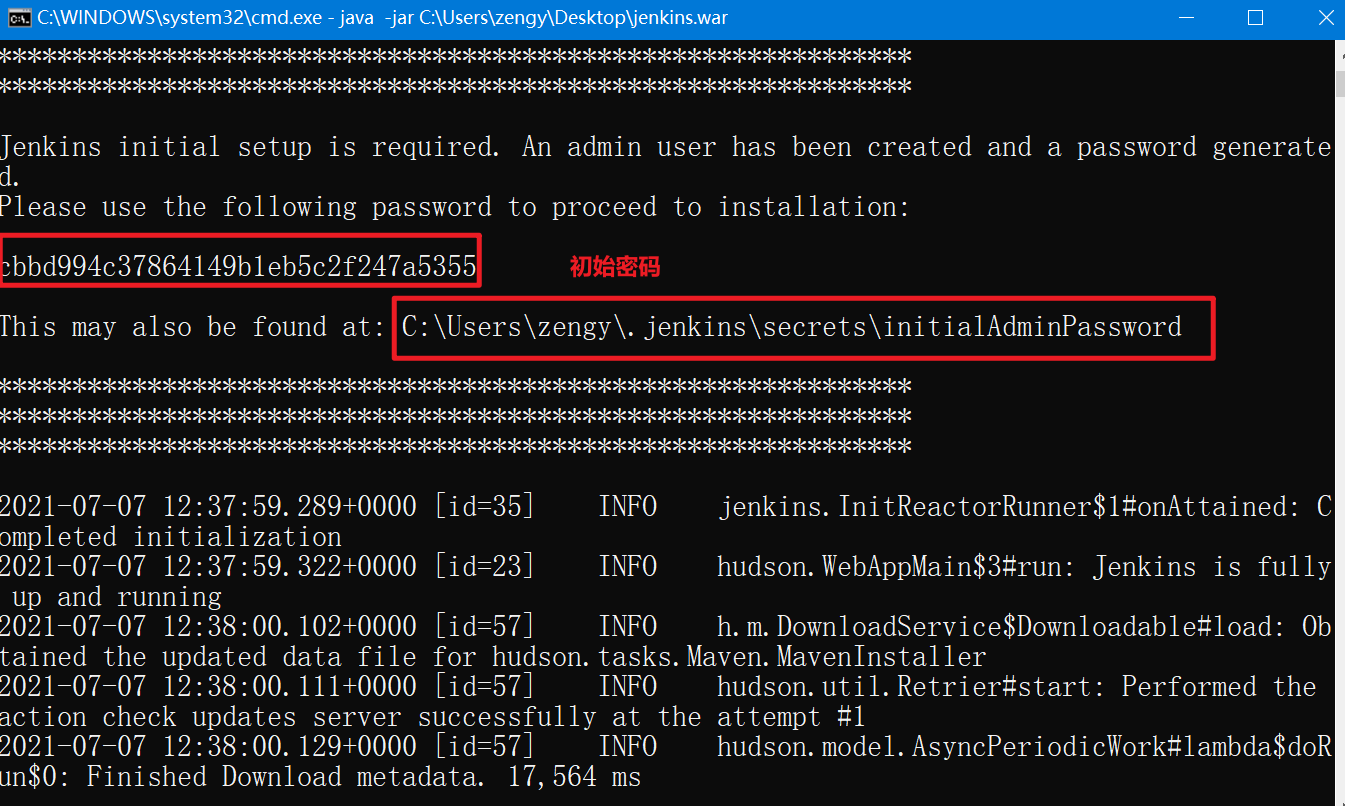Click the cmd.exe icon in title bar

click(x=18, y=18)
